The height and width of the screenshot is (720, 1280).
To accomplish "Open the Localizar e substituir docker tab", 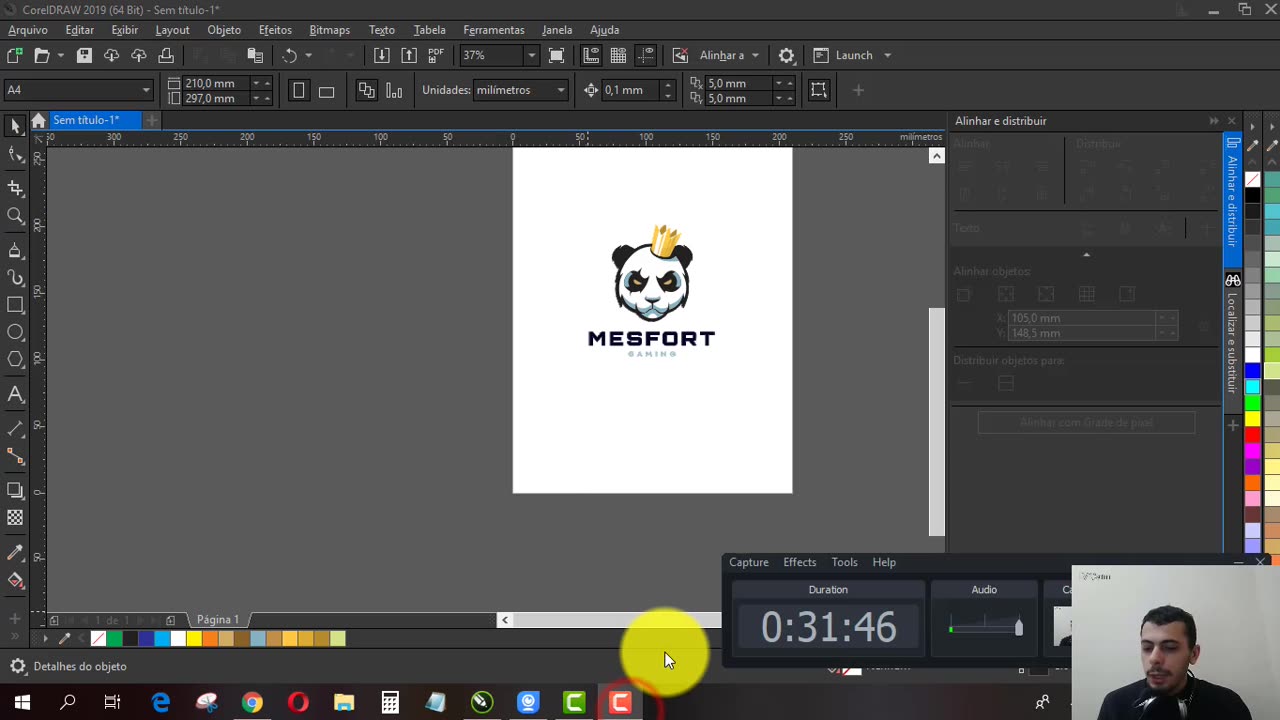I will coord(1232,334).
